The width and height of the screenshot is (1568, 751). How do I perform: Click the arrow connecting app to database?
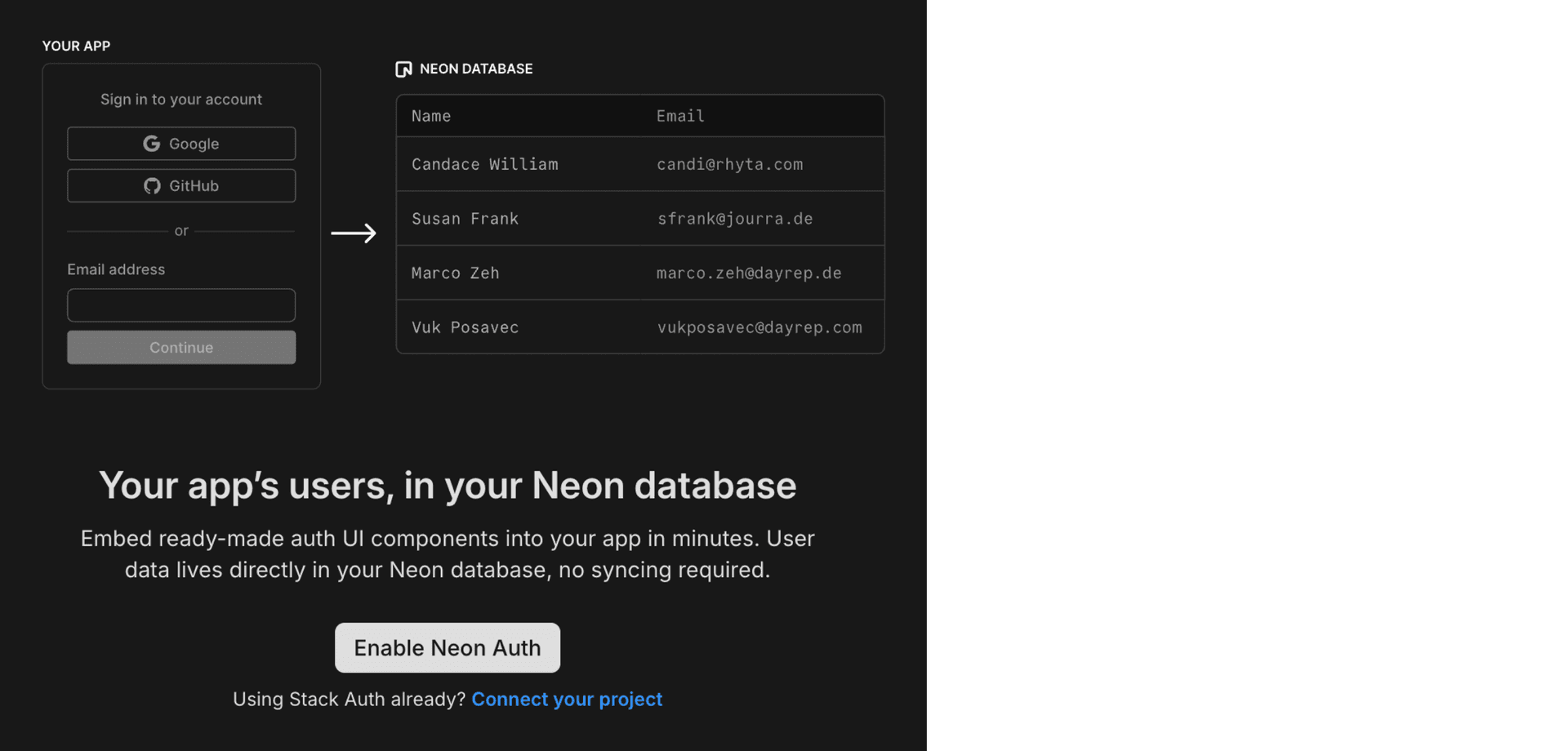tap(354, 233)
